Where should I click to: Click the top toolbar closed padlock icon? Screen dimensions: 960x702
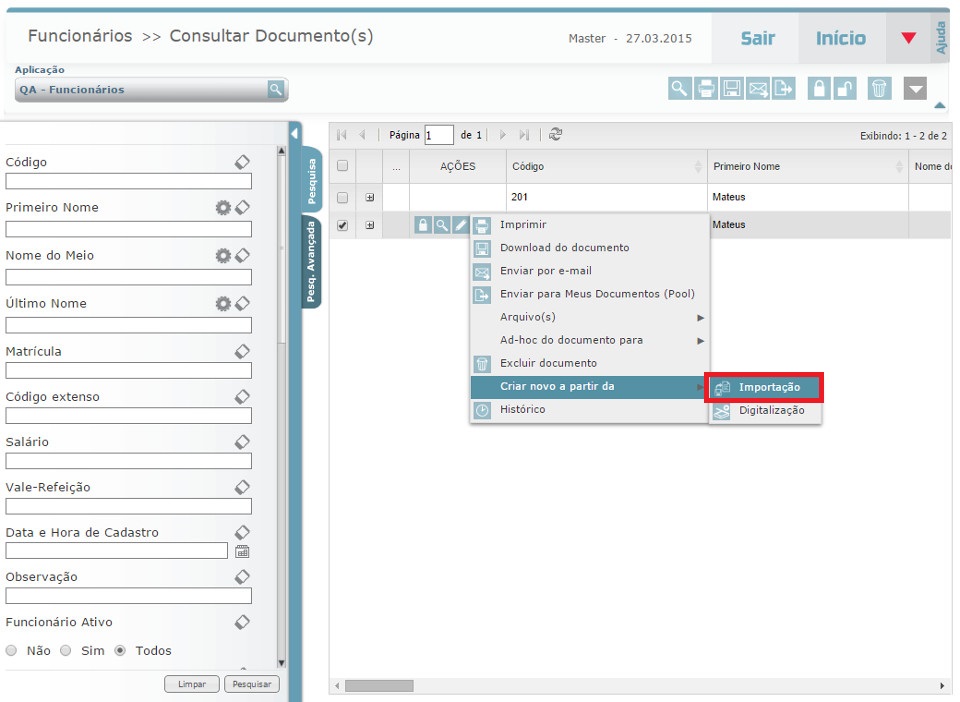point(820,89)
